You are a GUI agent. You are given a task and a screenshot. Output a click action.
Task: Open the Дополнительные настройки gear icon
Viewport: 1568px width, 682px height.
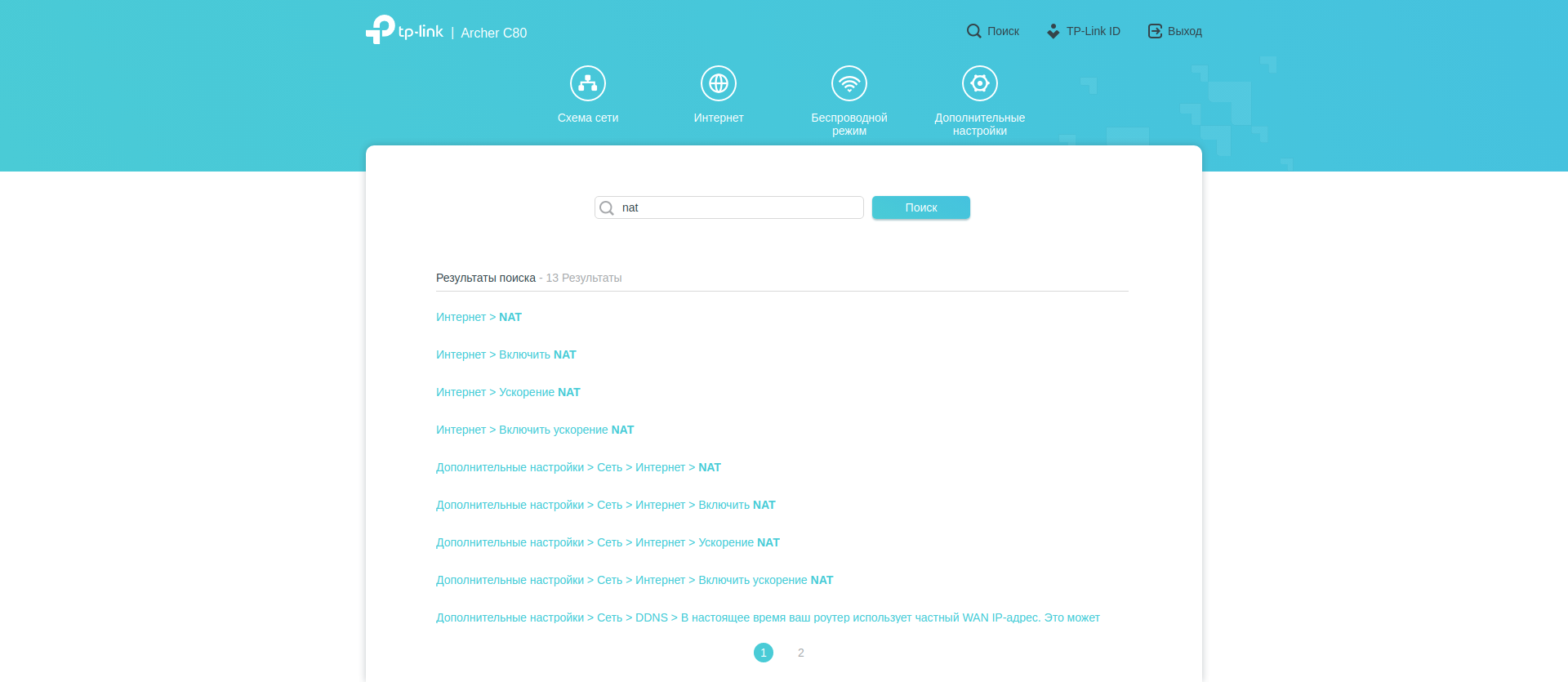click(x=980, y=83)
